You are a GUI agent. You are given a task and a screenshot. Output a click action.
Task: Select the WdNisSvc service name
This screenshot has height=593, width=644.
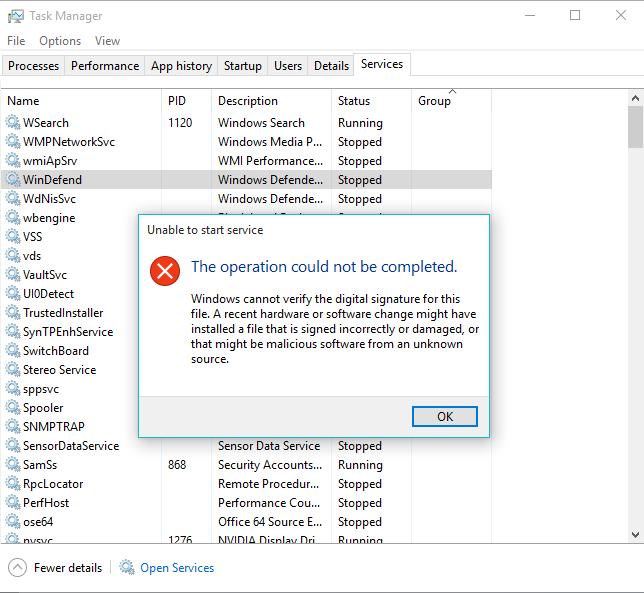pyautogui.click(x=49, y=199)
